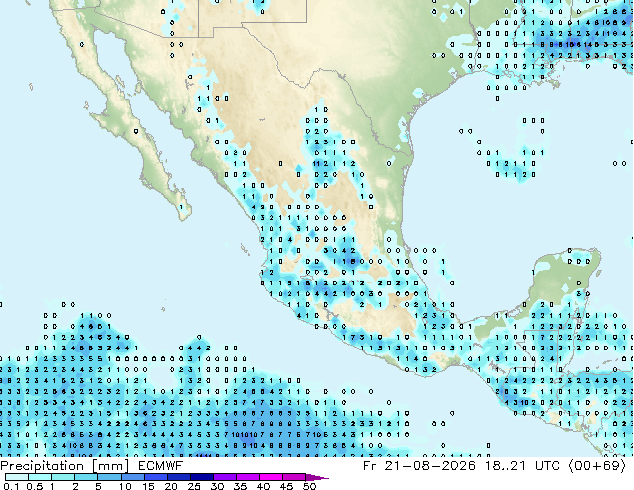Click the '50' legend scale value

pyautogui.click(x=310, y=486)
